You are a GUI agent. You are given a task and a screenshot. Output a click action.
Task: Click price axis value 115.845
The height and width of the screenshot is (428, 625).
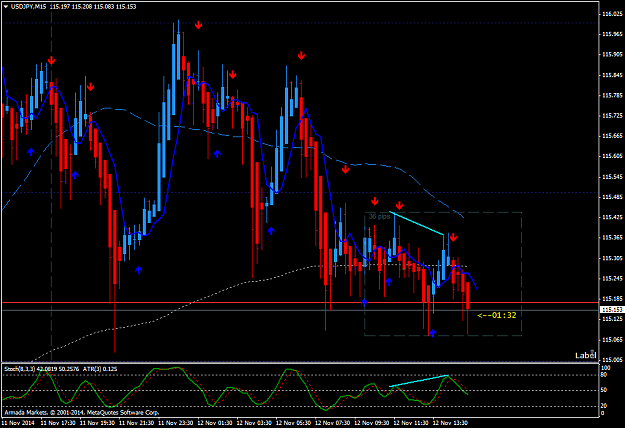coord(613,75)
